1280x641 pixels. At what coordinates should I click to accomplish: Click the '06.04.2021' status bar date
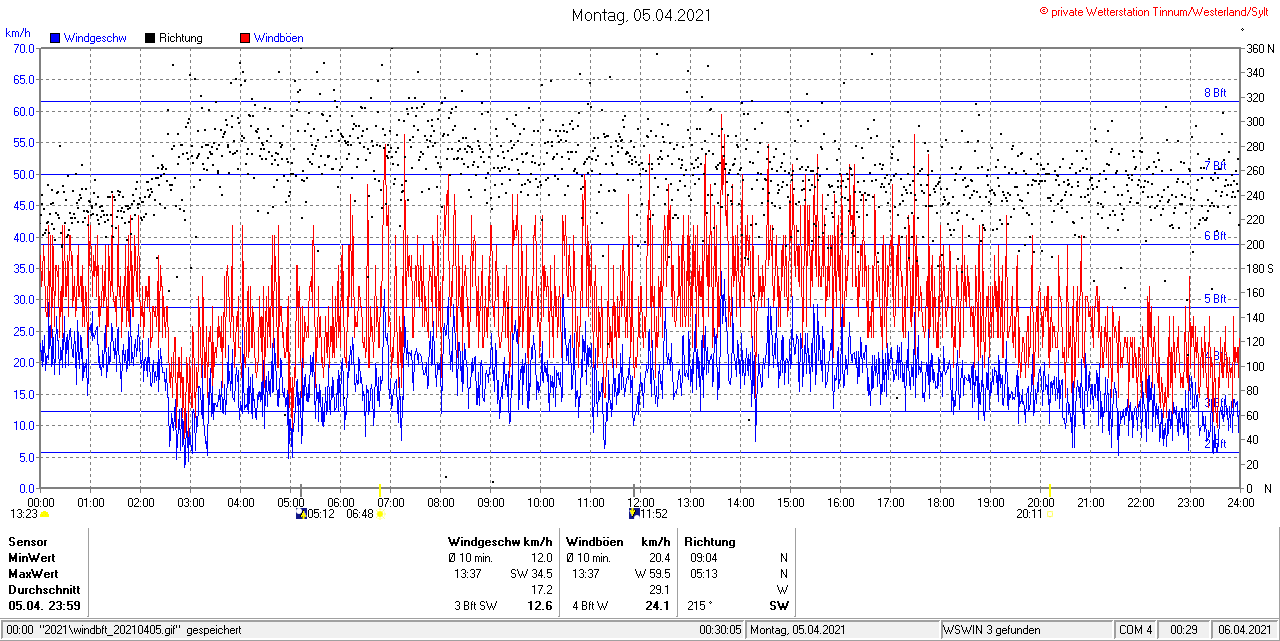click(x=1244, y=630)
